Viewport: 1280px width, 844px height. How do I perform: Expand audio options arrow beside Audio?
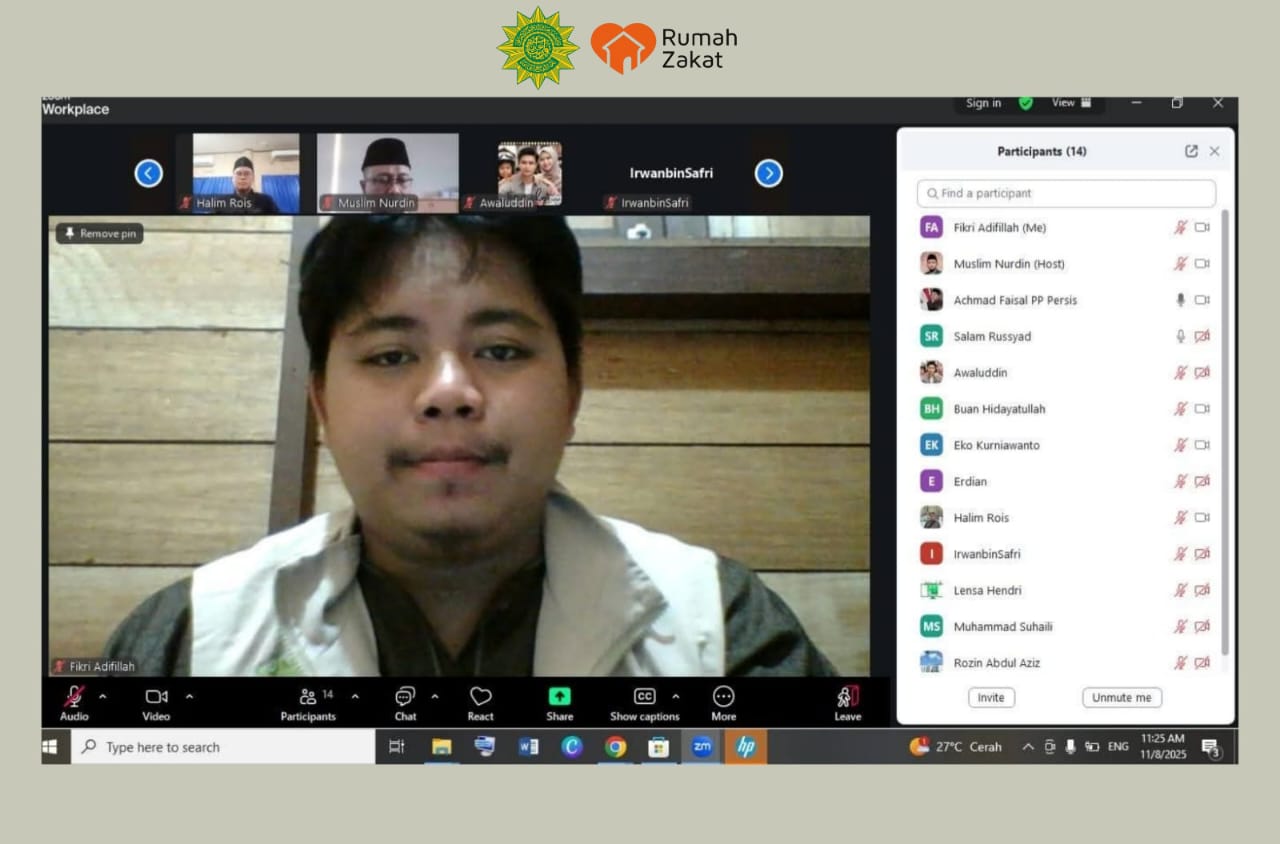coord(102,697)
